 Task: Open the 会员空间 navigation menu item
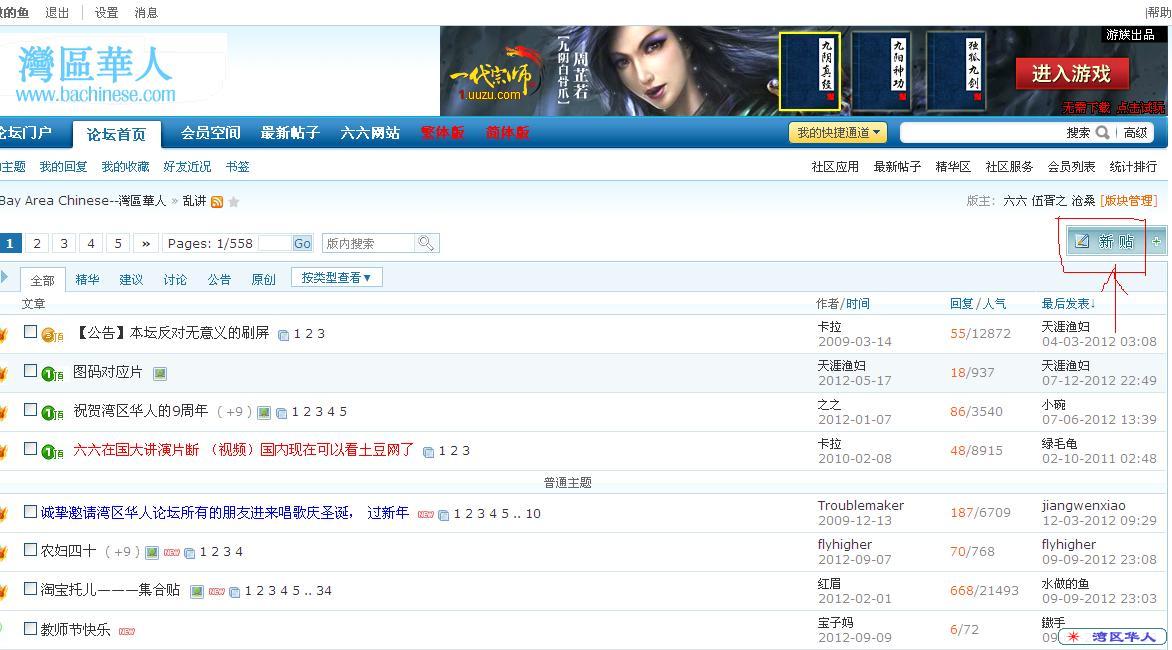[210, 133]
